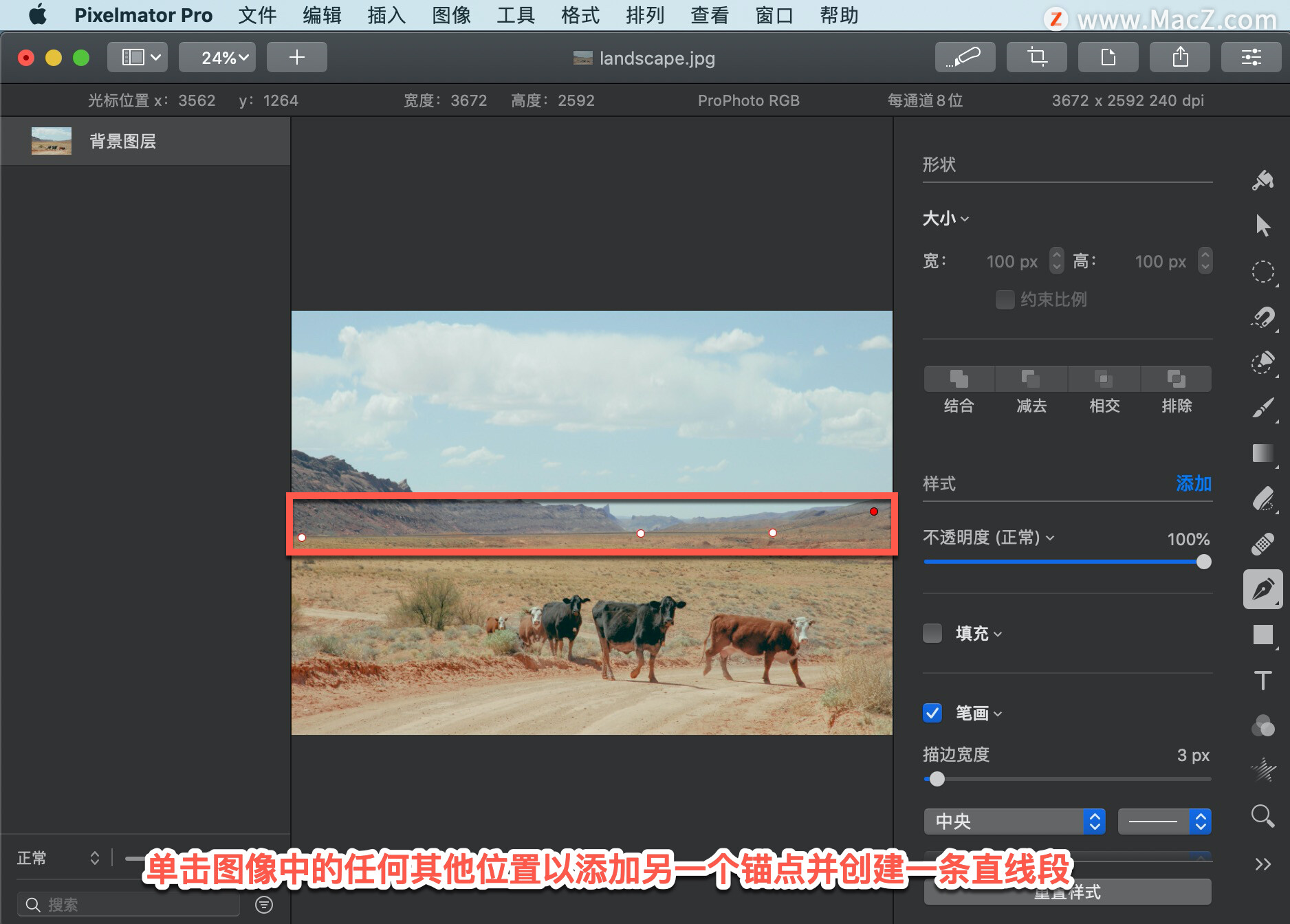Select the Zoom magnifier tool
The width and height of the screenshot is (1290, 924).
click(1262, 816)
